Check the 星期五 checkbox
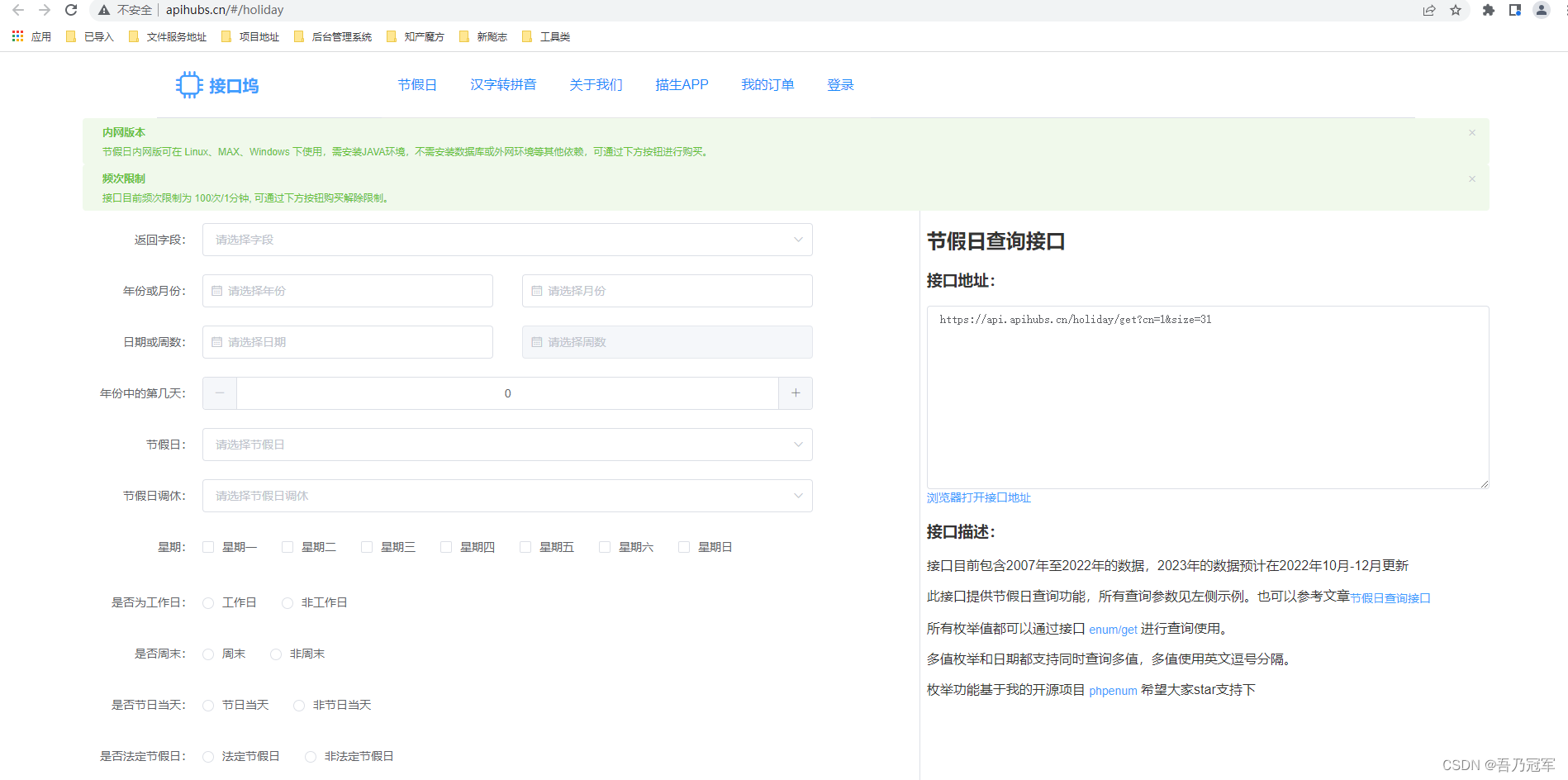 click(525, 547)
